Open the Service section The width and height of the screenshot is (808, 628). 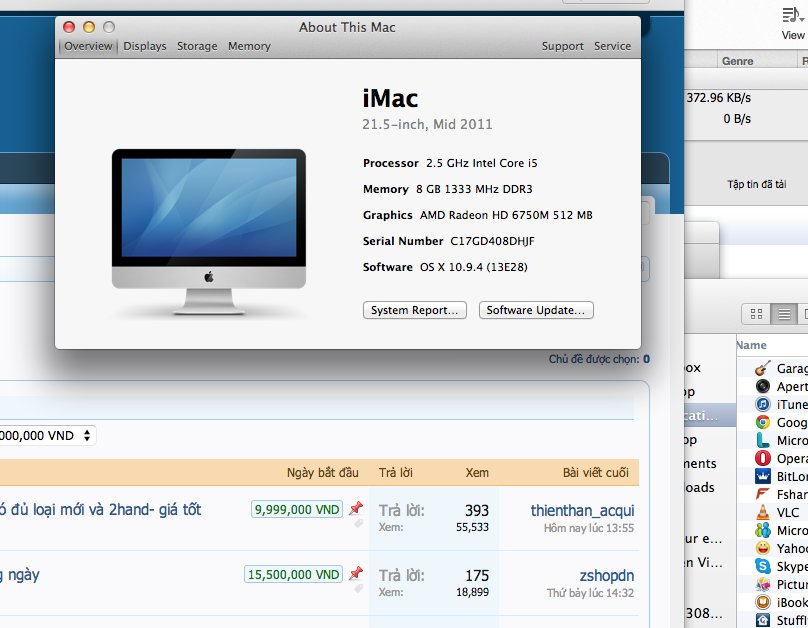pyautogui.click(x=612, y=46)
